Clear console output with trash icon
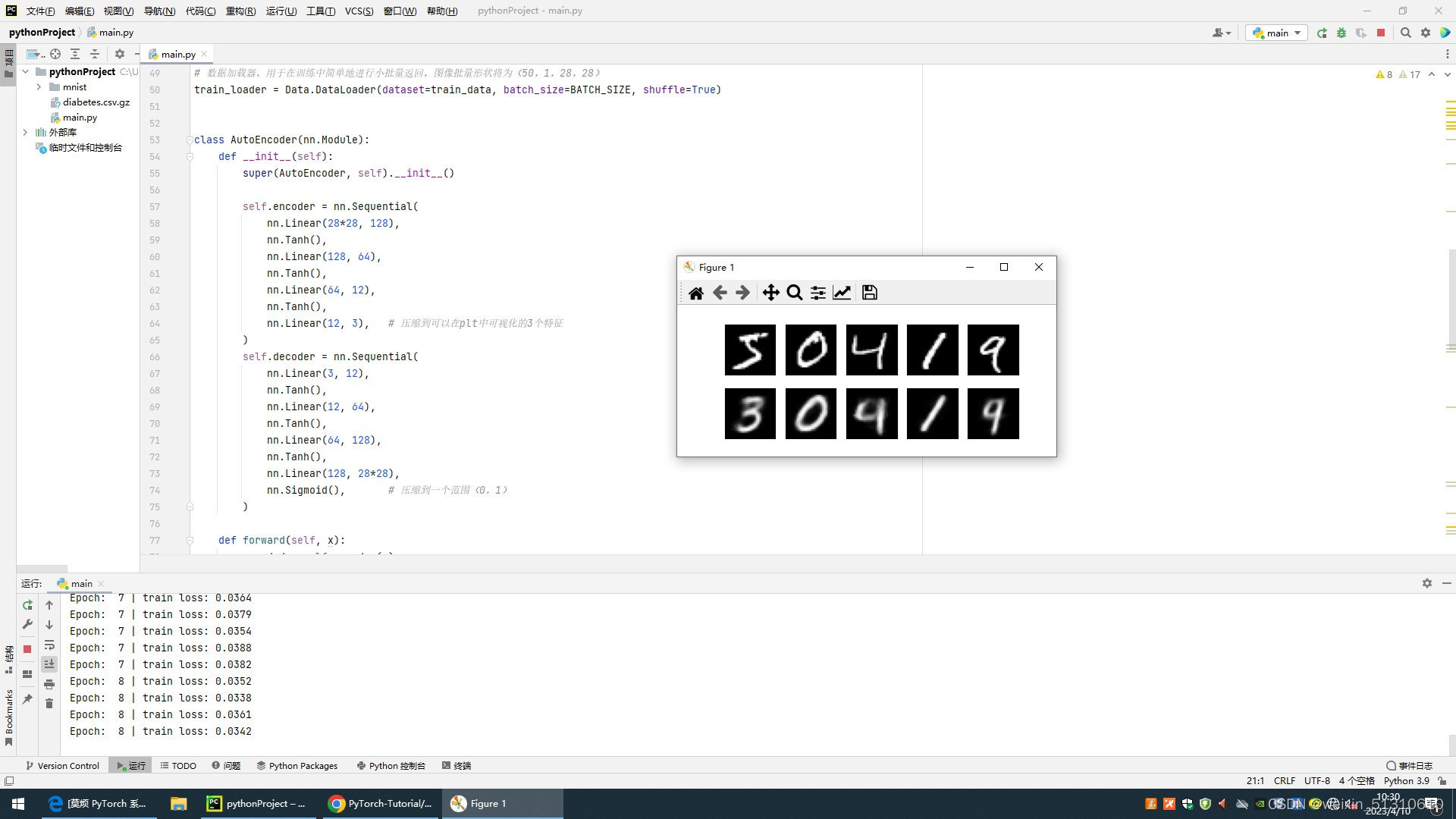The width and height of the screenshot is (1456, 819). tap(49, 704)
